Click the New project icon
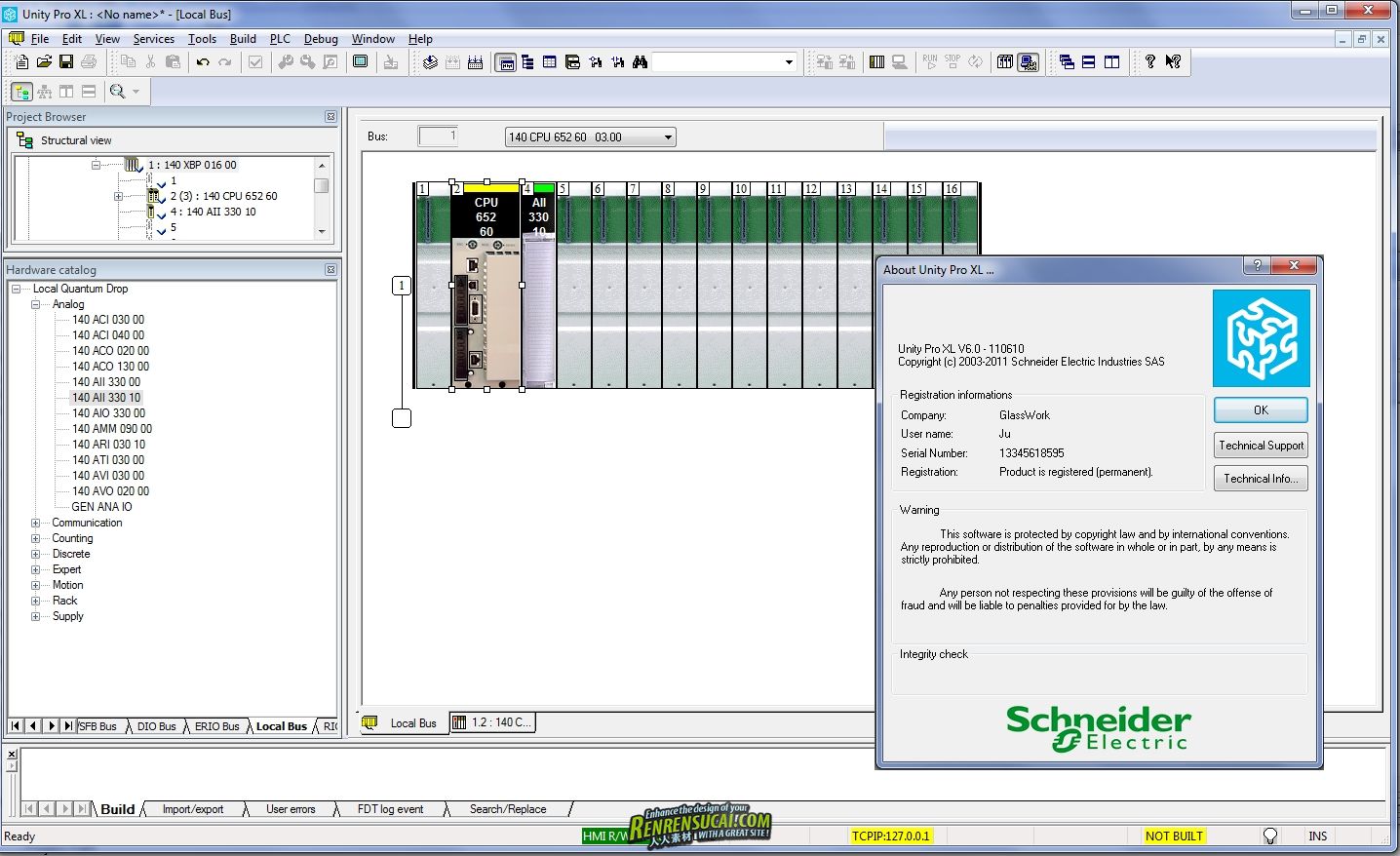 [21, 61]
